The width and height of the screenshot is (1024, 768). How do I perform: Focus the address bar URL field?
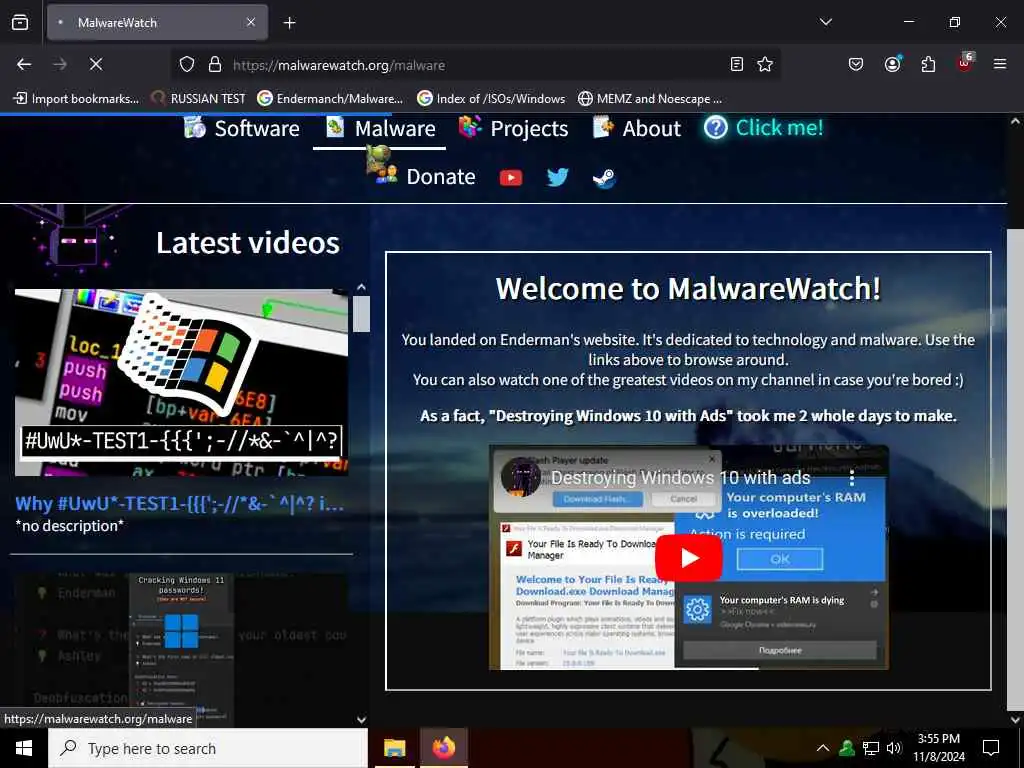[475, 65]
